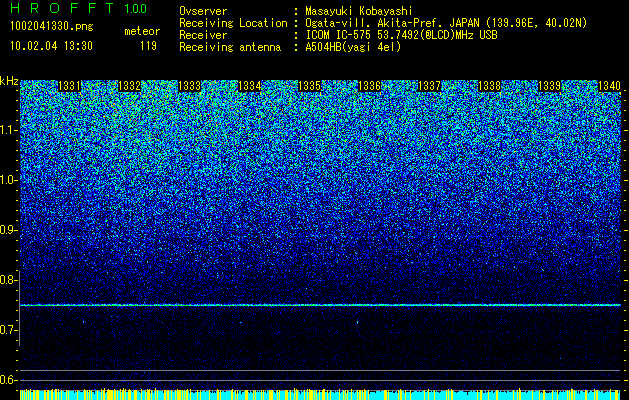This screenshot has width=629, height=400.
Task: Click the Receiving Location field label
Action: click(233, 23)
